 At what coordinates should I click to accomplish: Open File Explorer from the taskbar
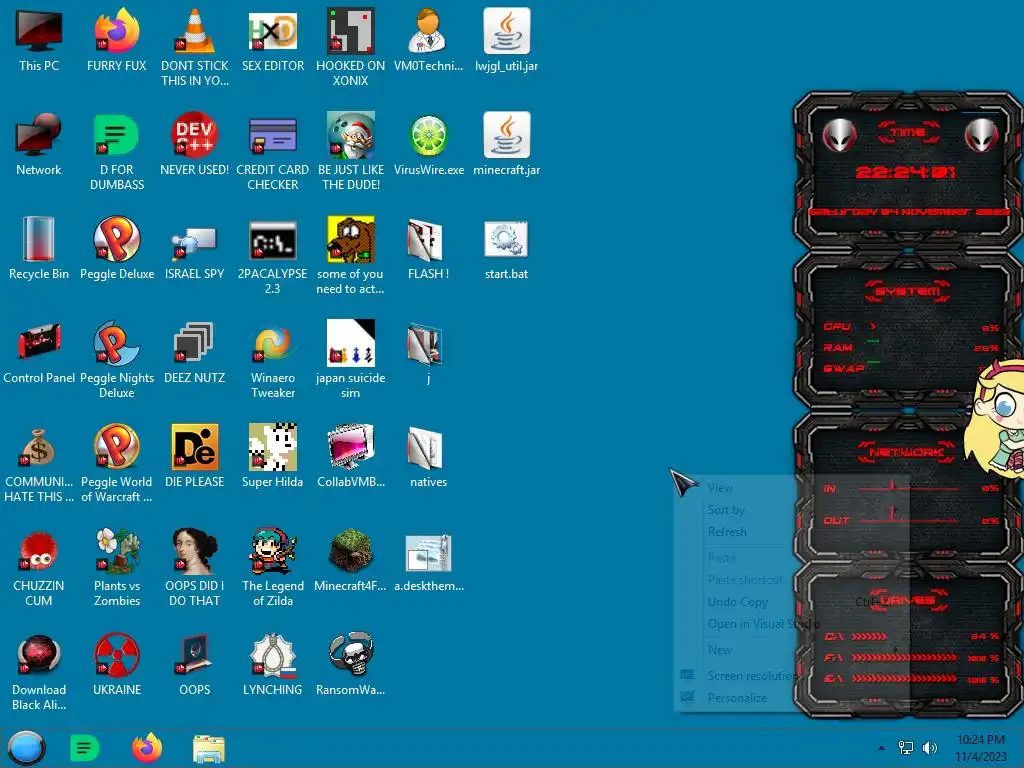(x=209, y=748)
